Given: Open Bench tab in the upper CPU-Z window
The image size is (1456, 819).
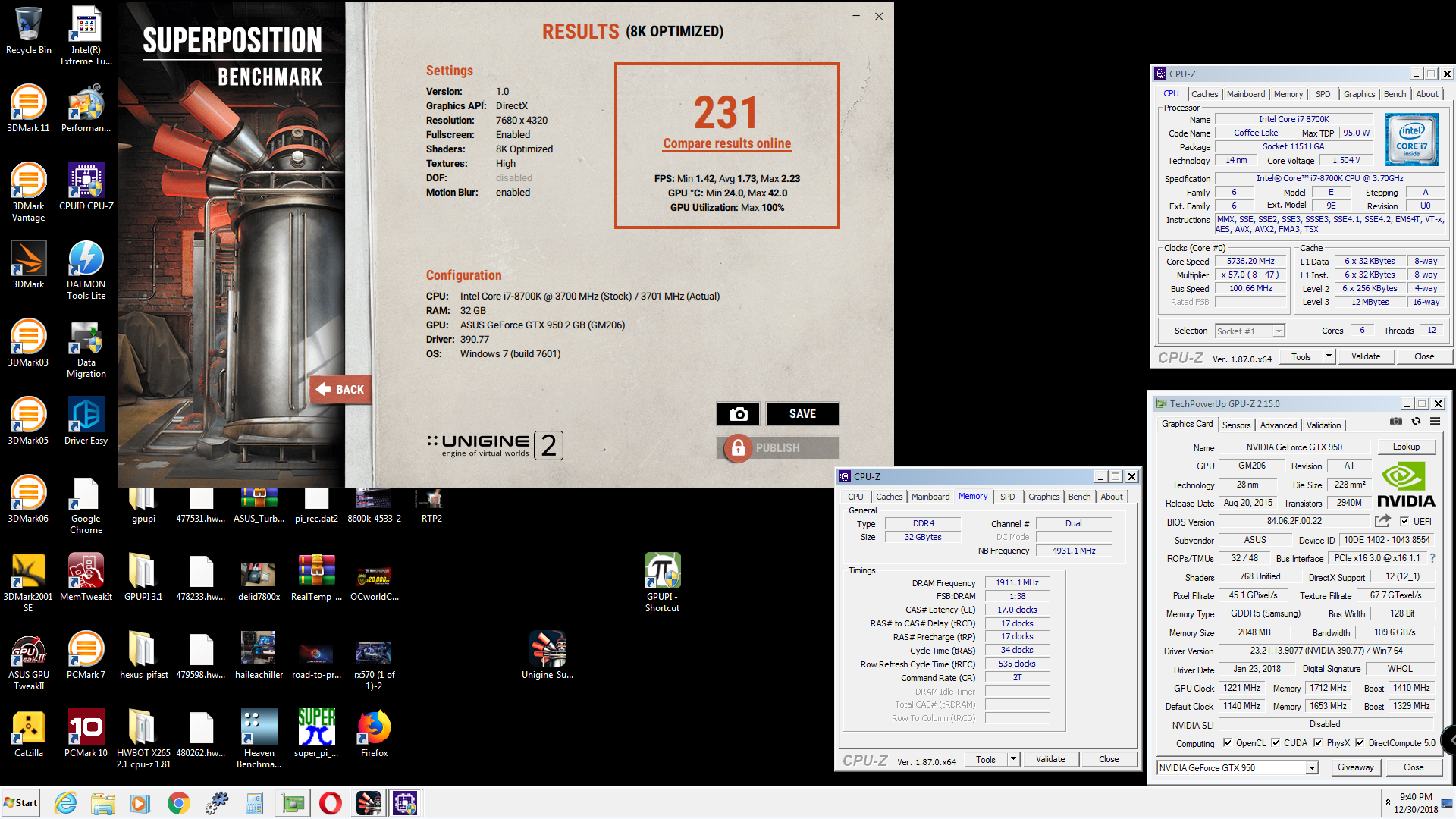Looking at the screenshot, I should pos(1395,94).
